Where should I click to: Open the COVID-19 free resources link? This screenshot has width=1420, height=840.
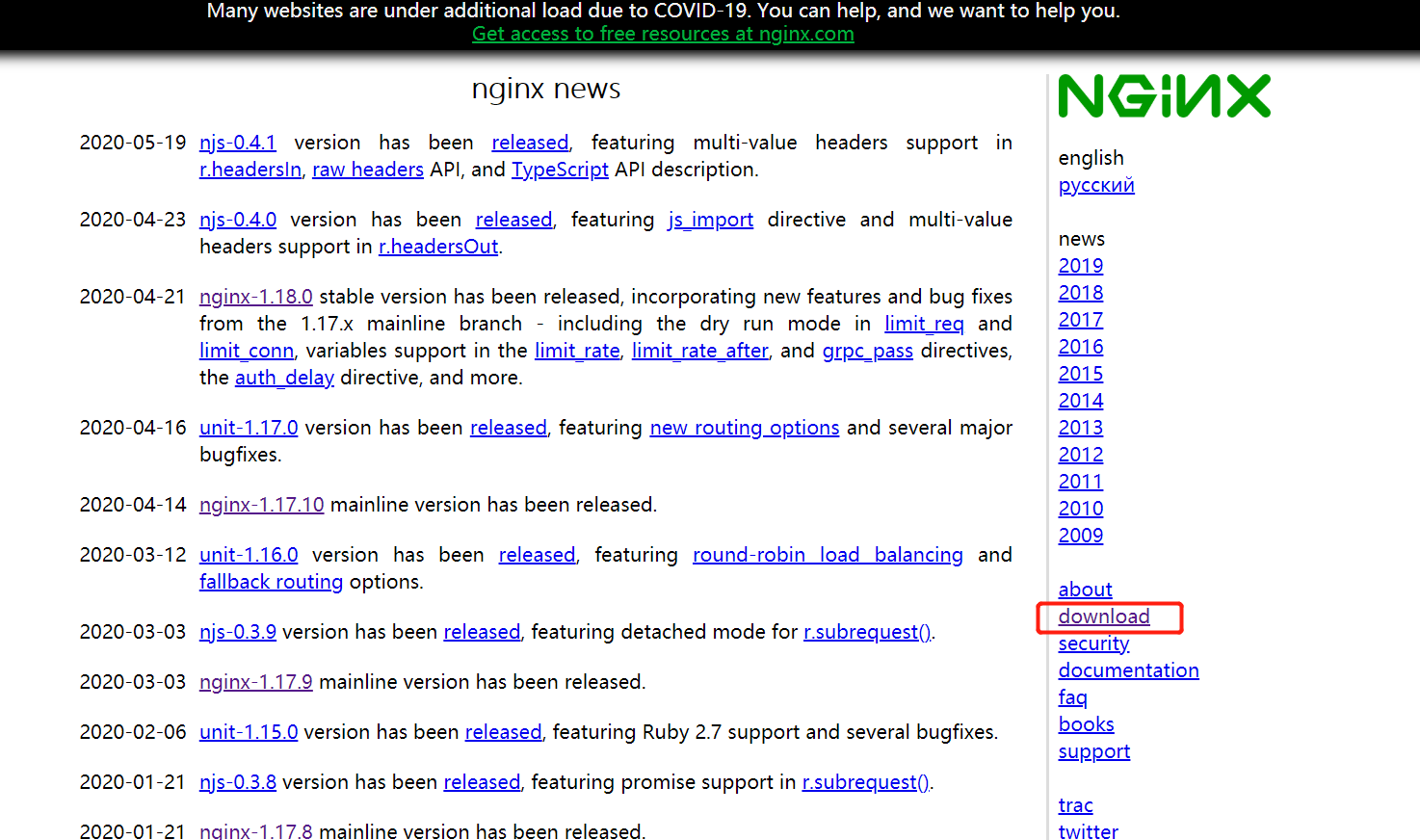tap(663, 34)
